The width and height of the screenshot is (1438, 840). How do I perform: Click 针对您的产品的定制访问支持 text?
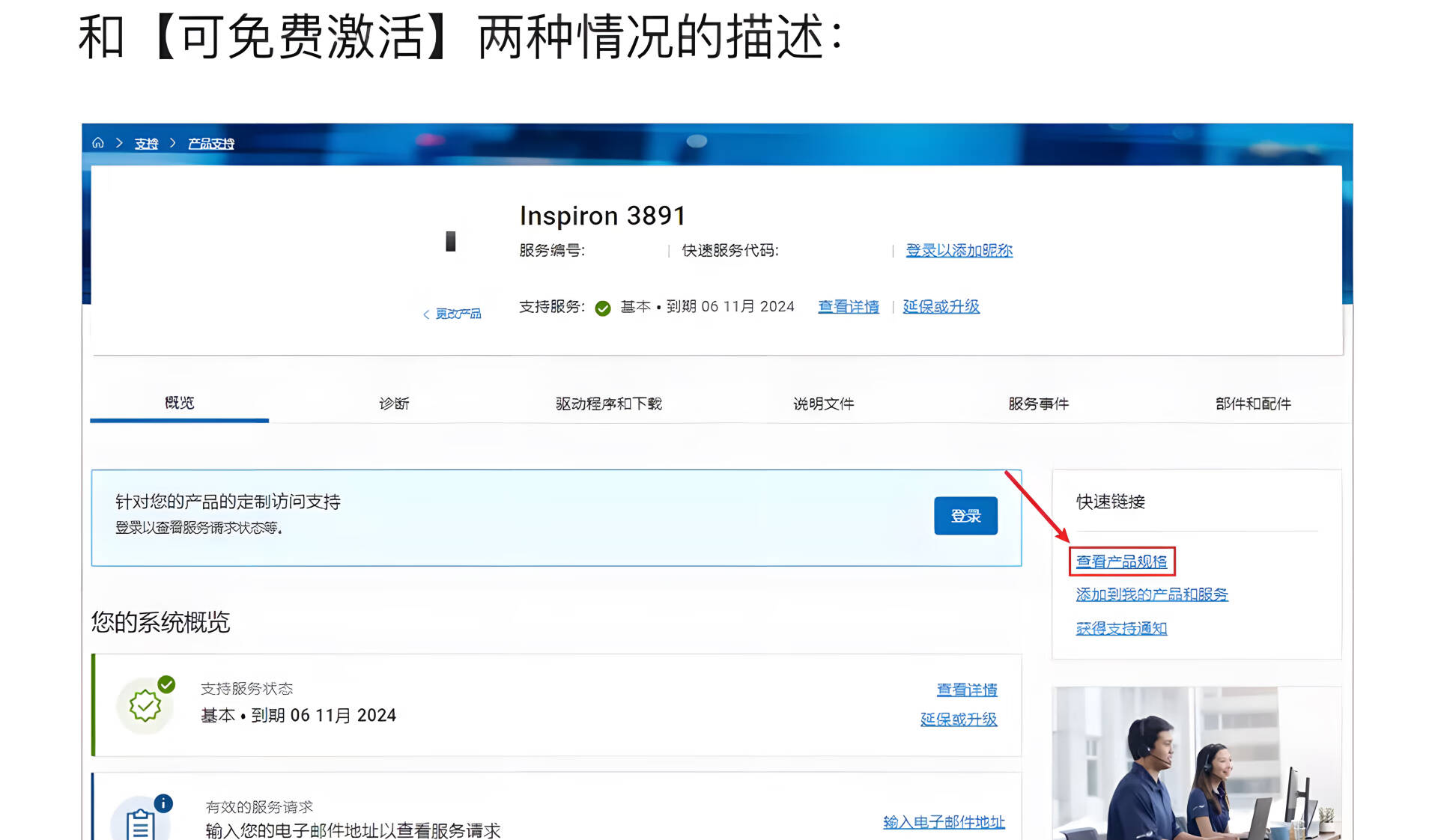tap(228, 502)
